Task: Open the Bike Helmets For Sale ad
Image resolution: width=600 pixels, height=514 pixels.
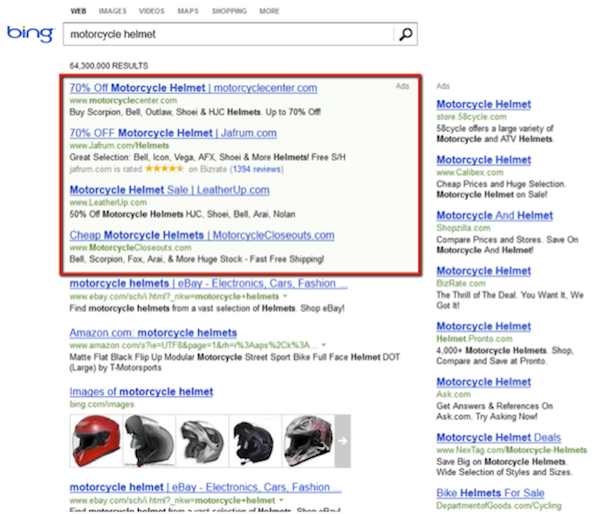Action: click(x=491, y=493)
